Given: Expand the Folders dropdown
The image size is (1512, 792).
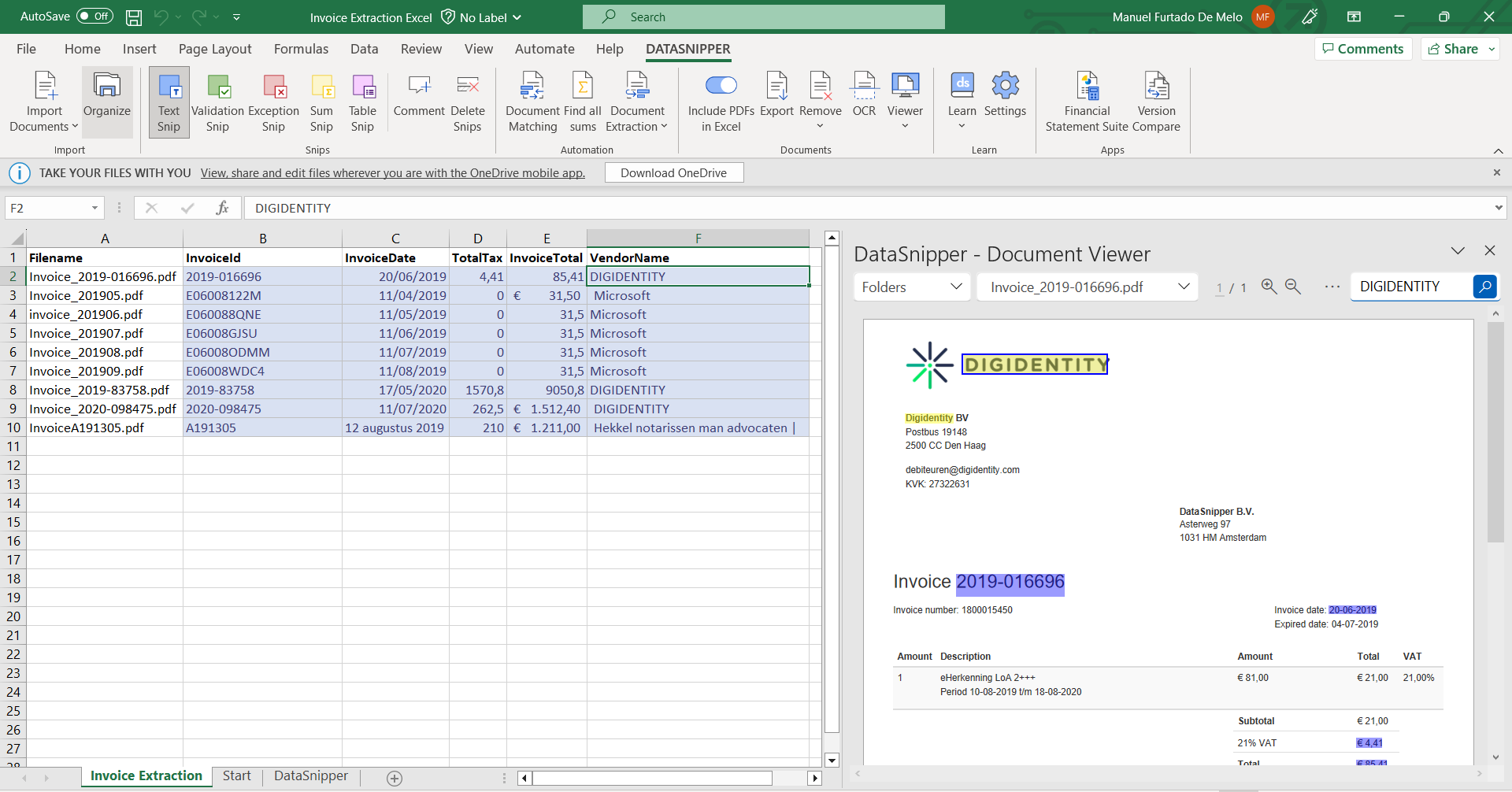Looking at the screenshot, I should (912, 287).
